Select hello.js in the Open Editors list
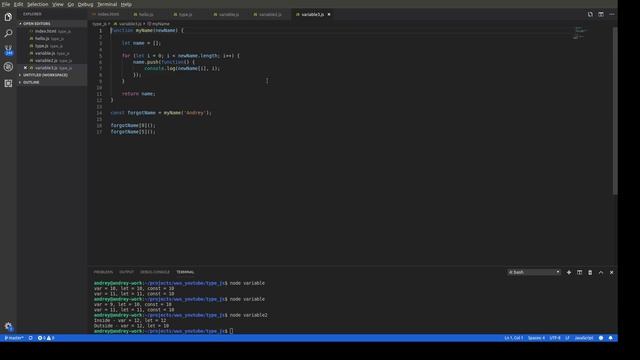Viewport: 640px width, 360px height. pos(51,38)
